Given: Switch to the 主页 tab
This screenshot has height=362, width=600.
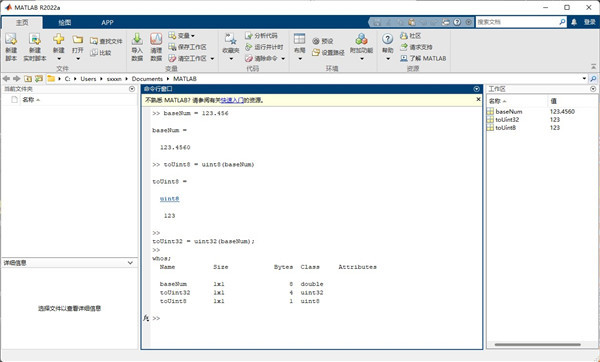Looking at the screenshot, I should 22,23.
